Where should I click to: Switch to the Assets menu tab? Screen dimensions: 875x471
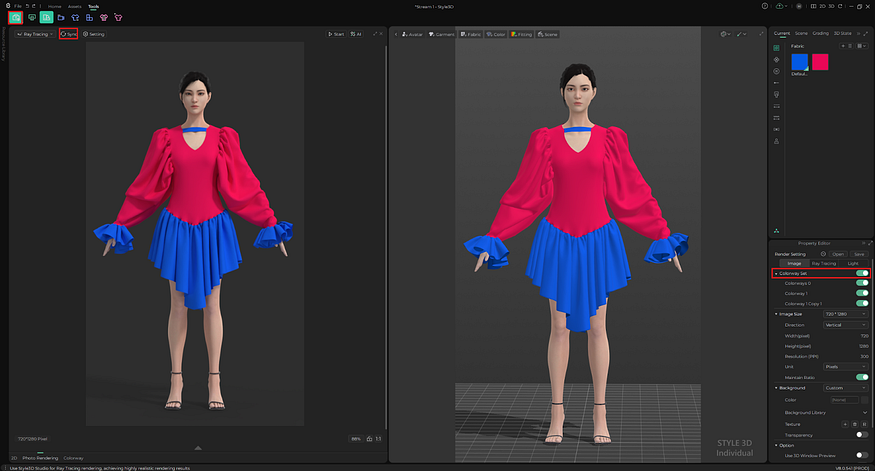[75, 6]
